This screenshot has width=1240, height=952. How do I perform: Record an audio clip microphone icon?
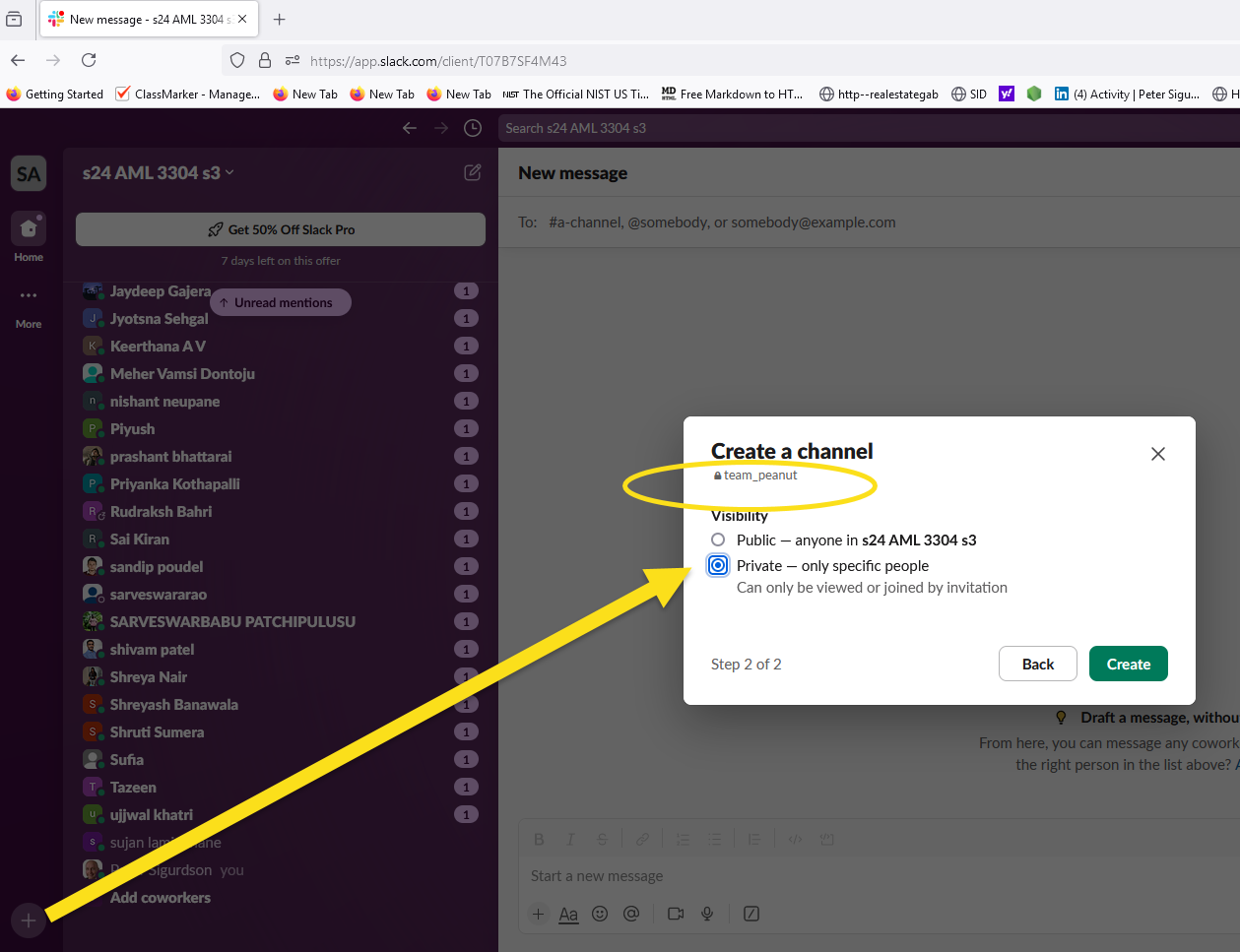[707, 914]
